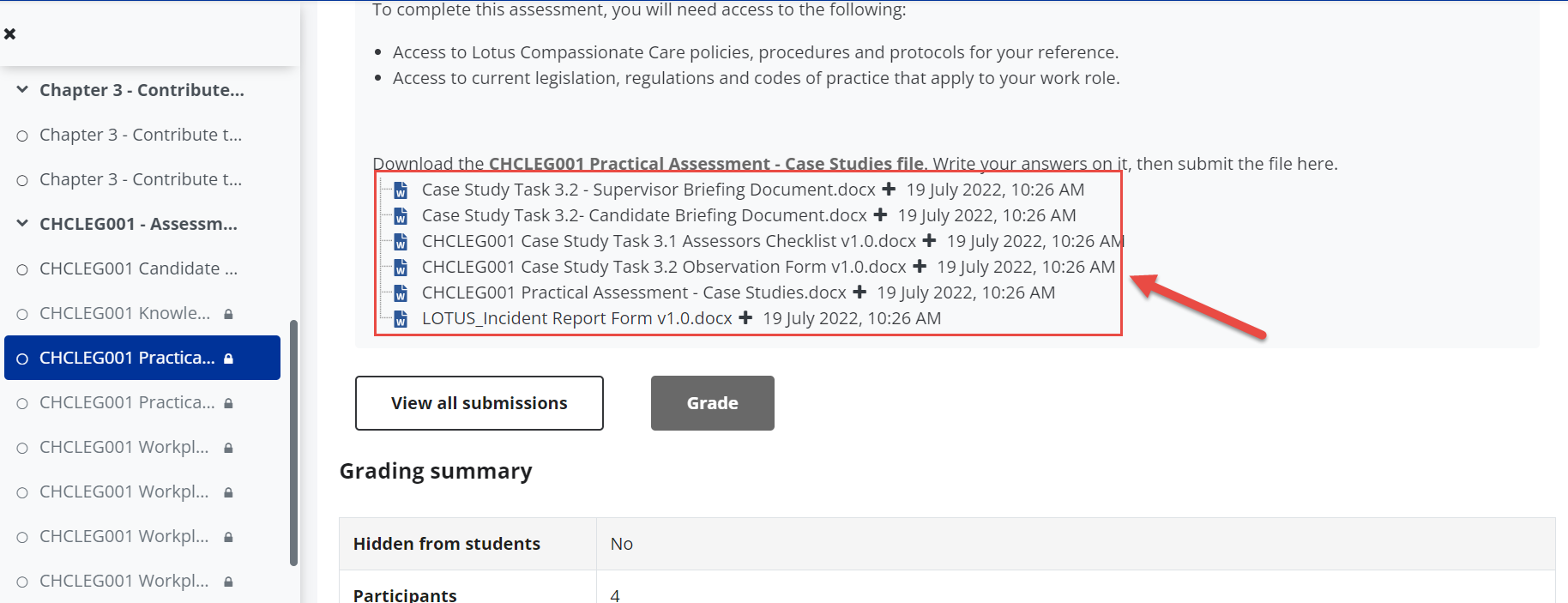The height and width of the screenshot is (603, 1568).
Task: Click Word icon beside Assessors Checklist file
Action: [401, 242]
